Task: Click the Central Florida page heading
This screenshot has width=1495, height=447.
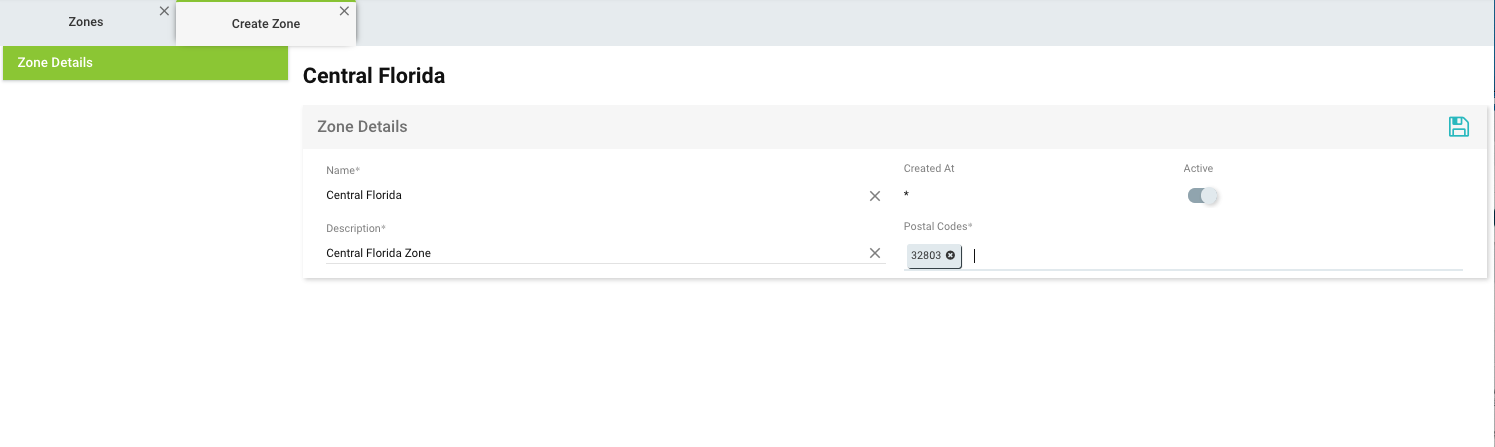Action: (373, 76)
